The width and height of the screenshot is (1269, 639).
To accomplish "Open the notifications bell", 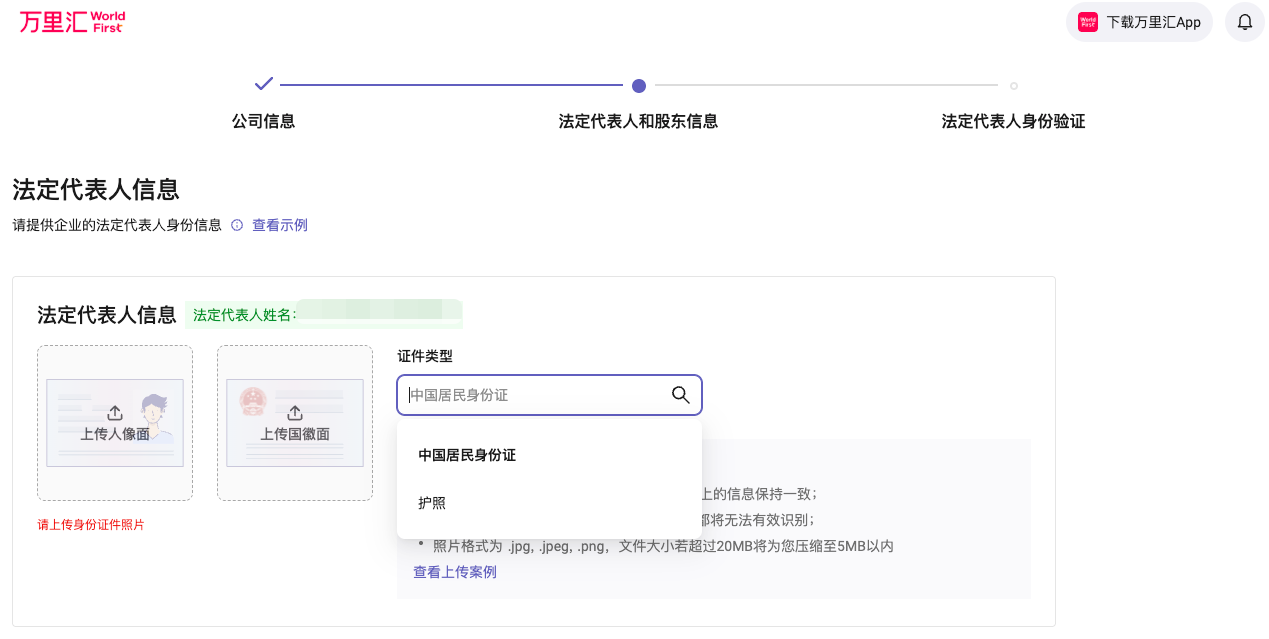I will coord(1244,22).
